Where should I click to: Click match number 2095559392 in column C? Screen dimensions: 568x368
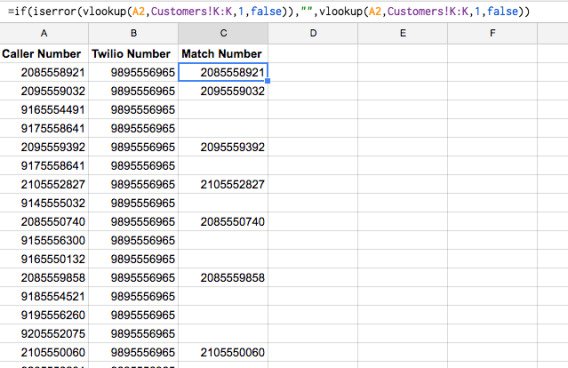pyautogui.click(x=223, y=147)
